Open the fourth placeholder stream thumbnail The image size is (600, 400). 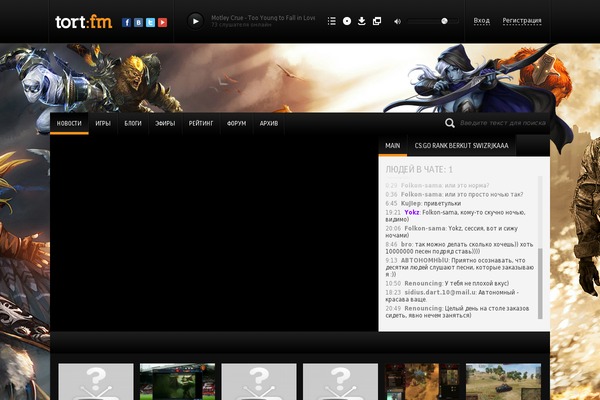pyautogui.click(x=340, y=382)
